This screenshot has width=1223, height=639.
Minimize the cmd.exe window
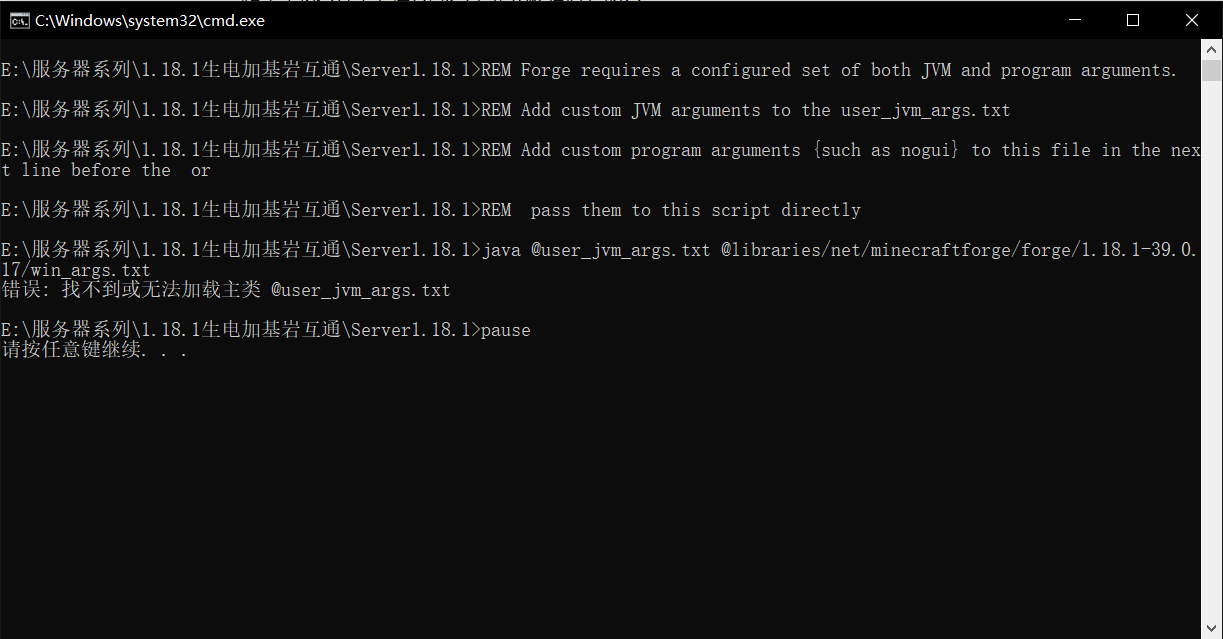1075,20
